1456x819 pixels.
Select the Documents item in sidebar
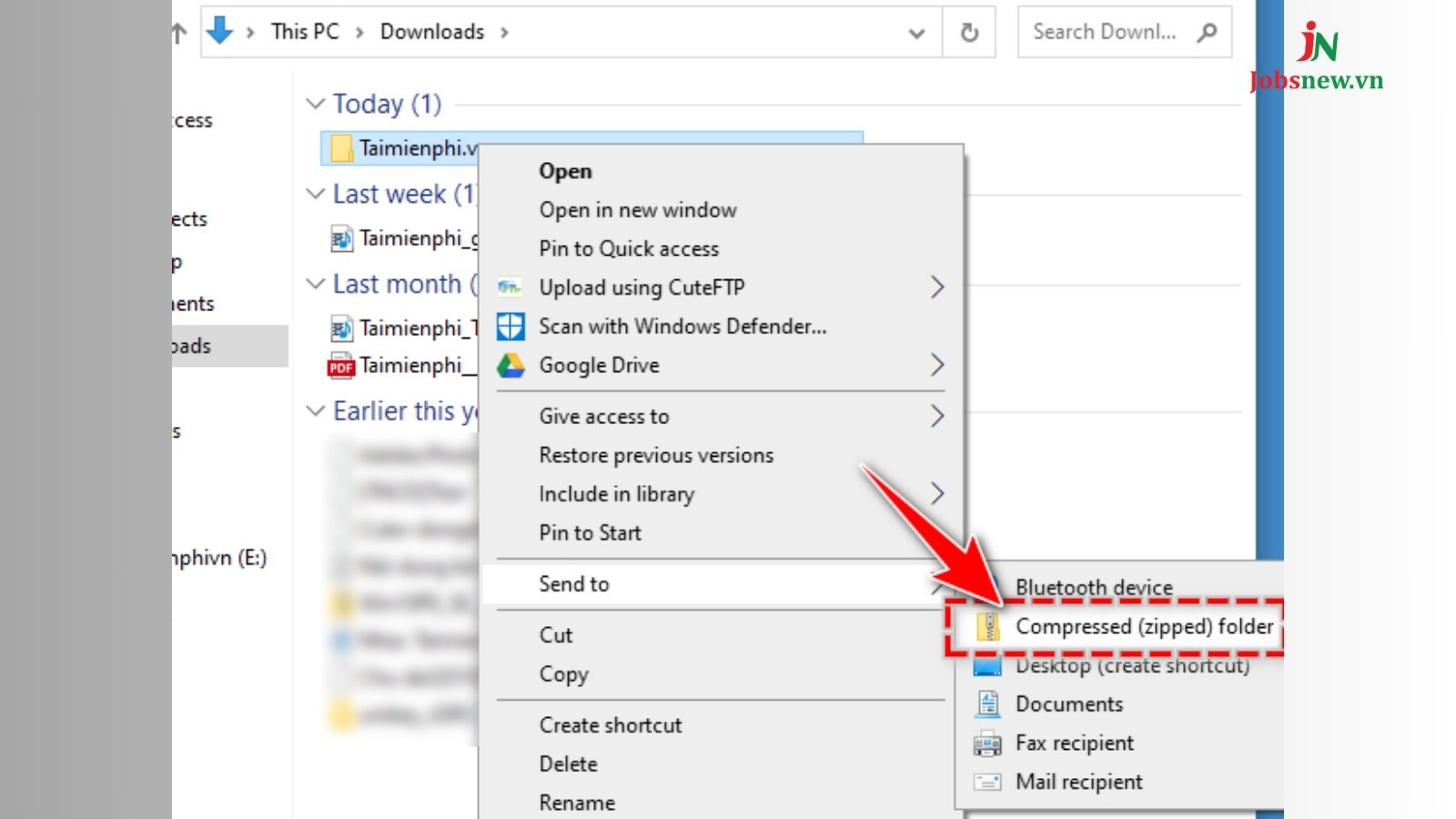point(194,304)
